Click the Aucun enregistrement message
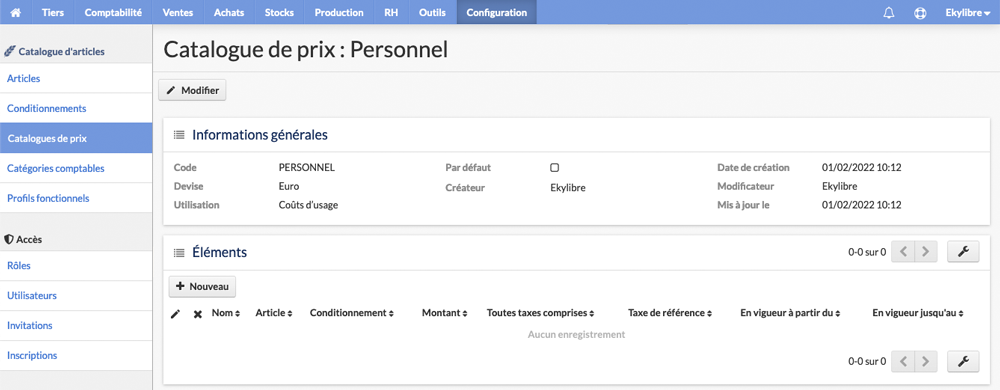Screen dimensions: 1000x390 (x=577, y=334)
